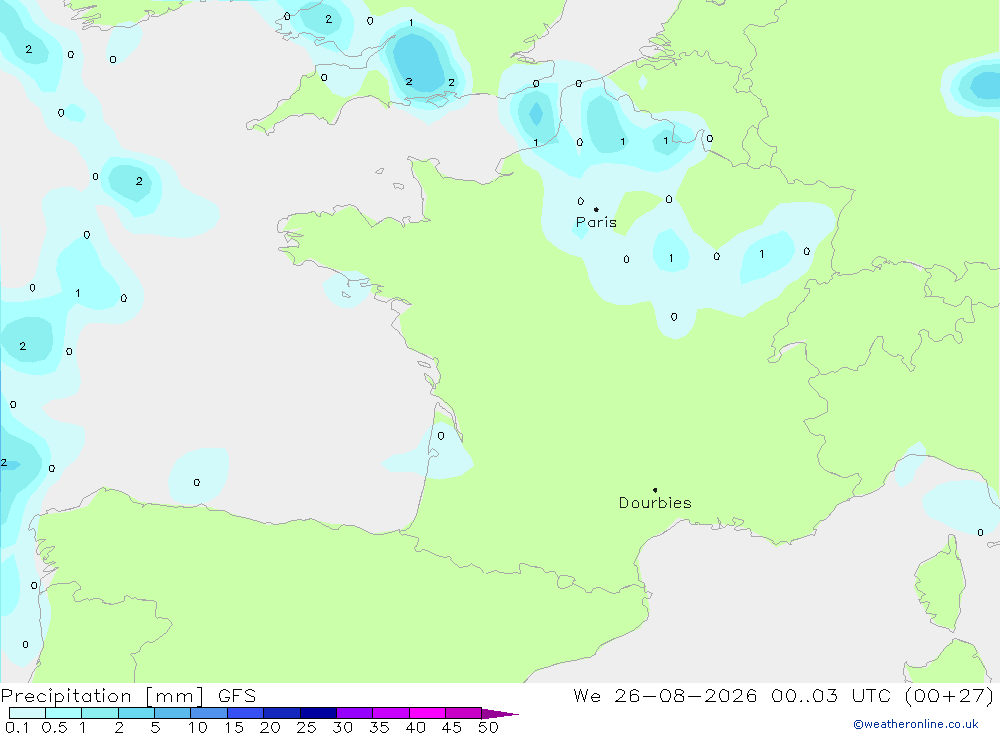Pick legend swatch between 10 and 15
Image resolution: width=1000 pixels, height=733 pixels.
click(209, 713)
